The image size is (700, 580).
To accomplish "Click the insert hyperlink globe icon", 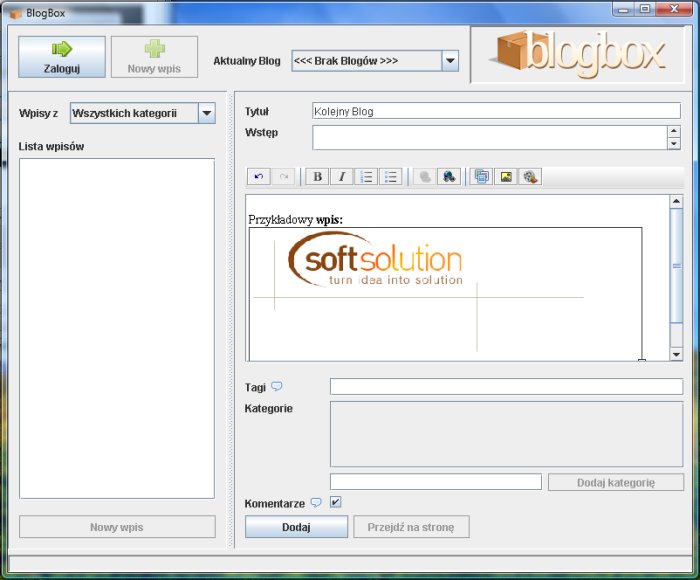I will click(449, 177).
